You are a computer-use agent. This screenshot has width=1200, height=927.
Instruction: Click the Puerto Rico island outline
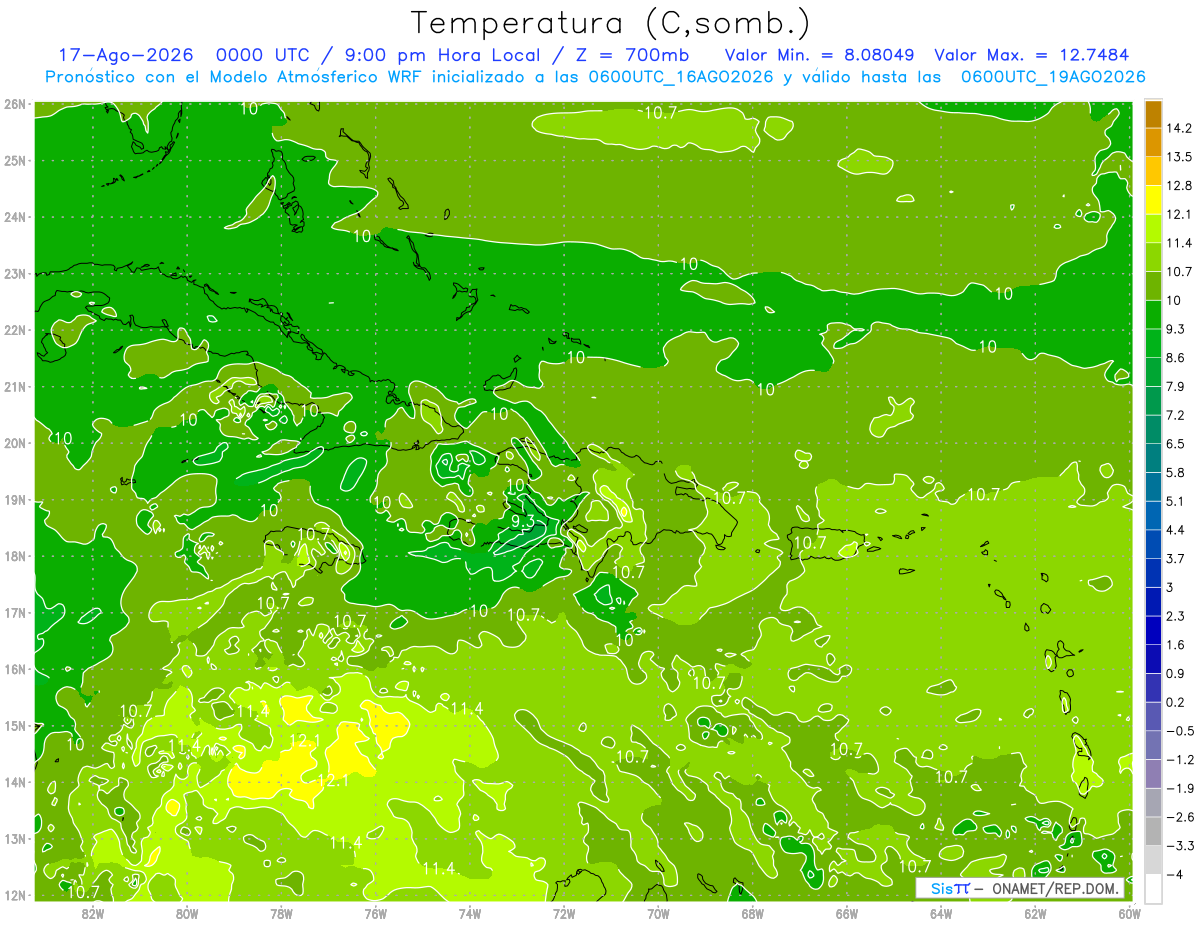click(x=826, y=543)
